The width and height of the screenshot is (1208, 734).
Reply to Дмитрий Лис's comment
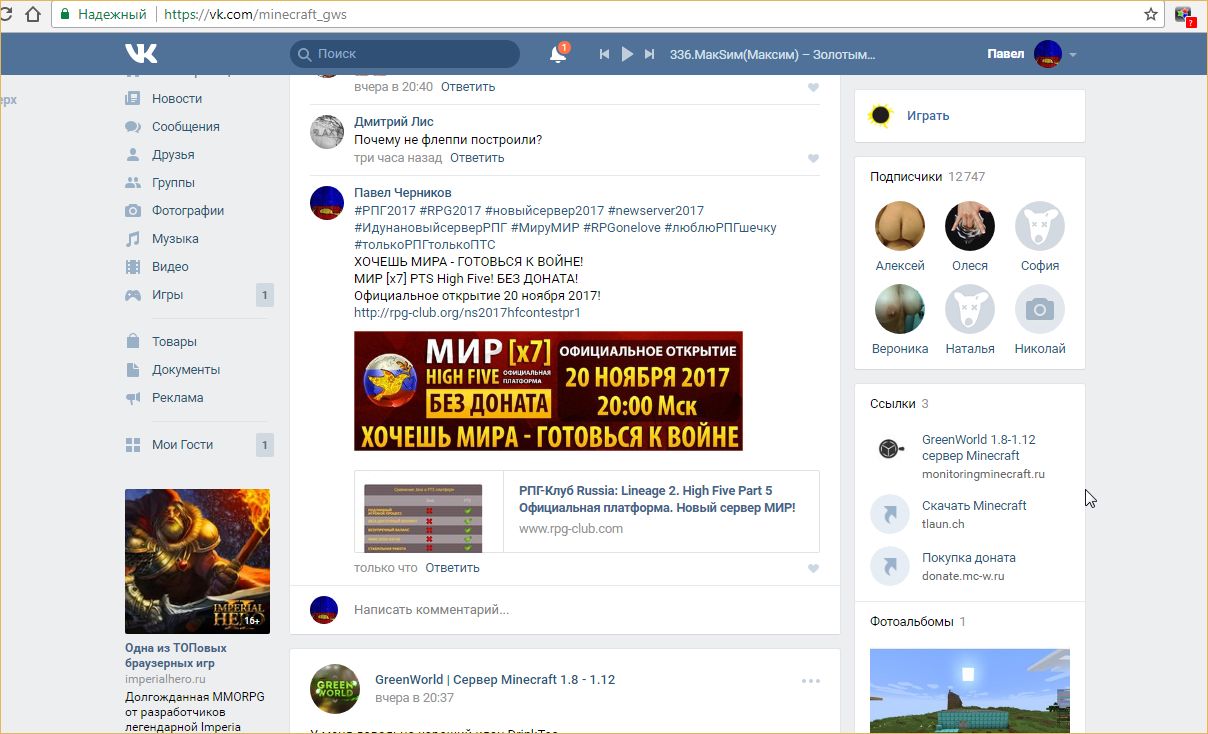coord(477,158)
